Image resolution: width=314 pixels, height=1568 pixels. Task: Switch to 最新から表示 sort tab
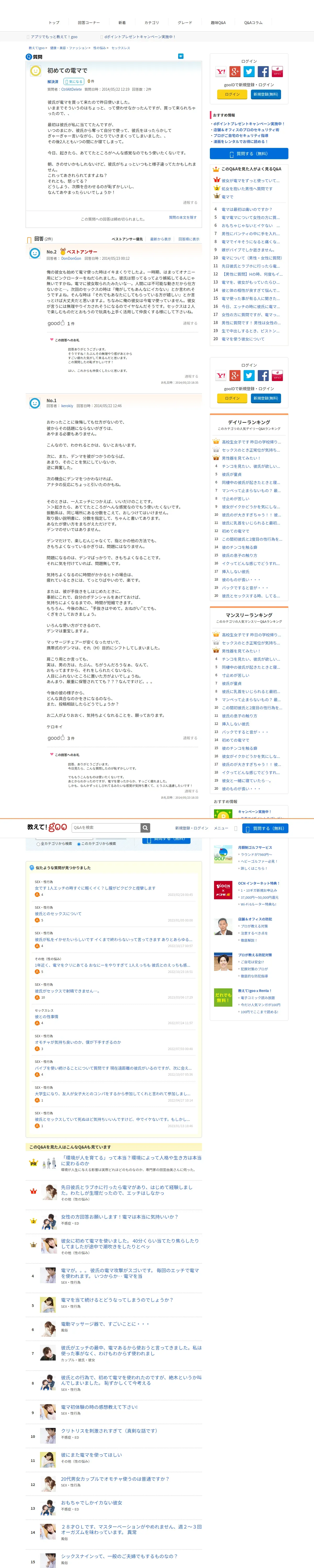click(160, 239)
